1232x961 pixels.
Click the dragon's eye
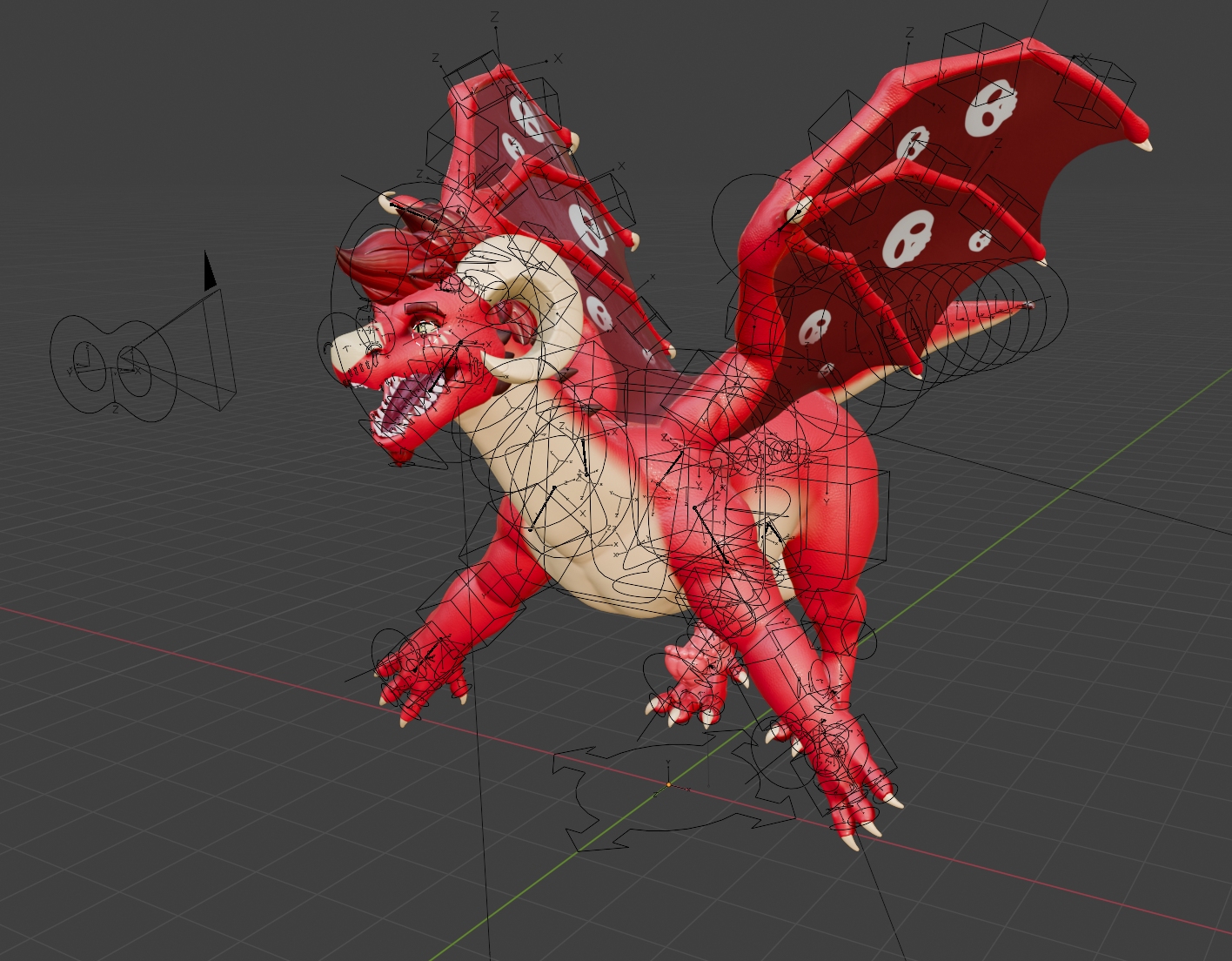tap(425, 326)
